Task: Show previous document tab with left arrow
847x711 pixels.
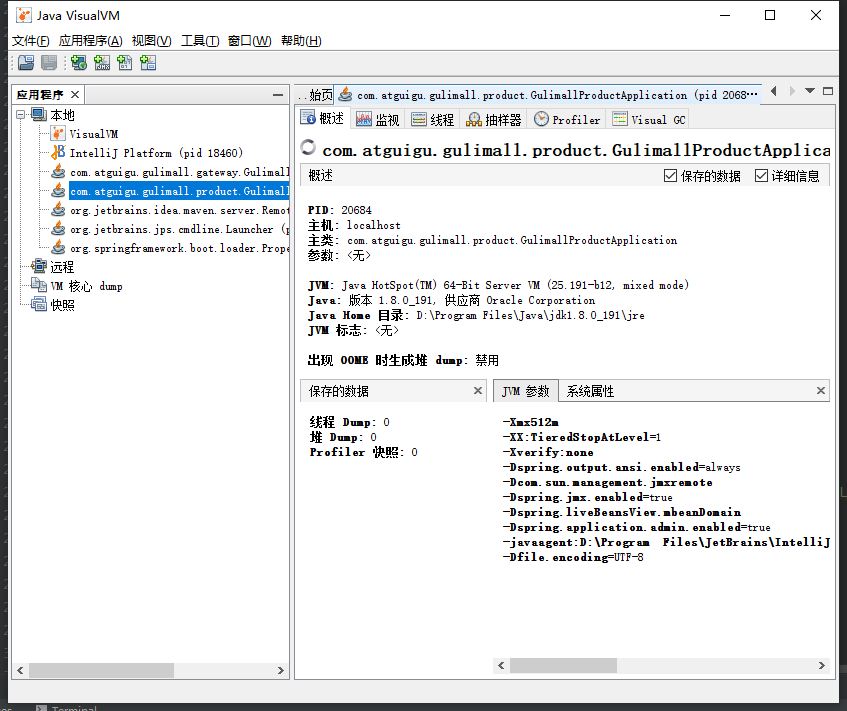Action: coord(774,91)
